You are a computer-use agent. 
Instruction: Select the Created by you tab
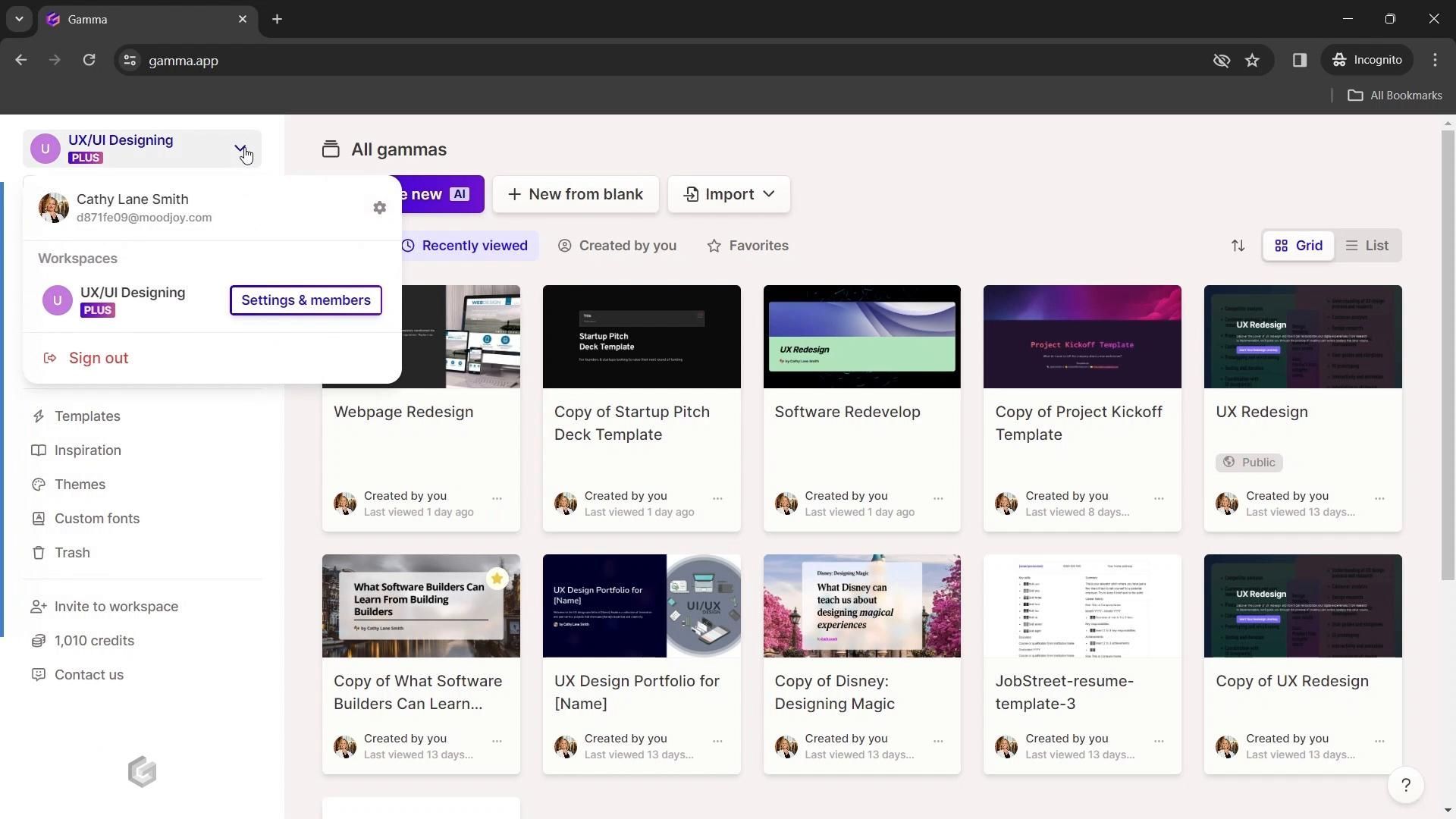(x=617, y=246)
